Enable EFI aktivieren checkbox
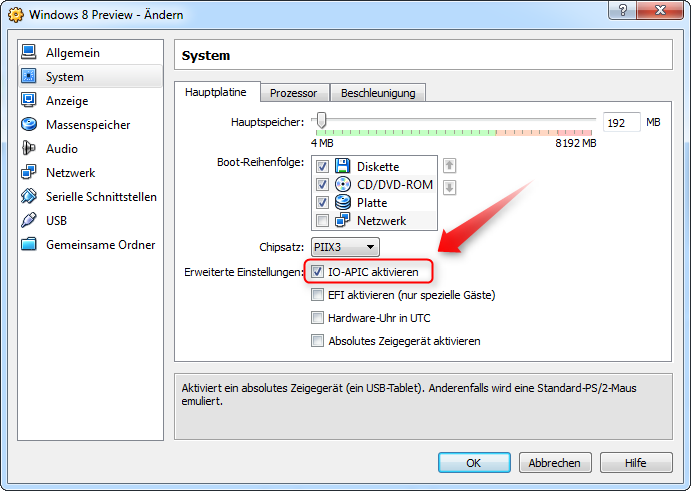 [x=317, y=294]
